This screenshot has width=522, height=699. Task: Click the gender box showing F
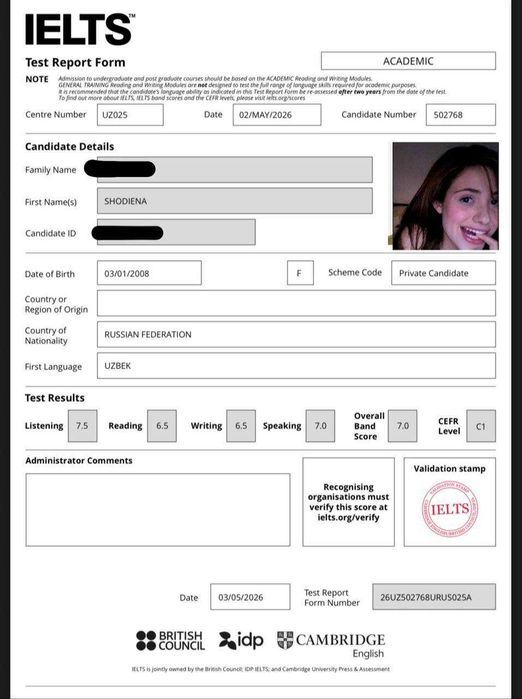tap(300, 273)
